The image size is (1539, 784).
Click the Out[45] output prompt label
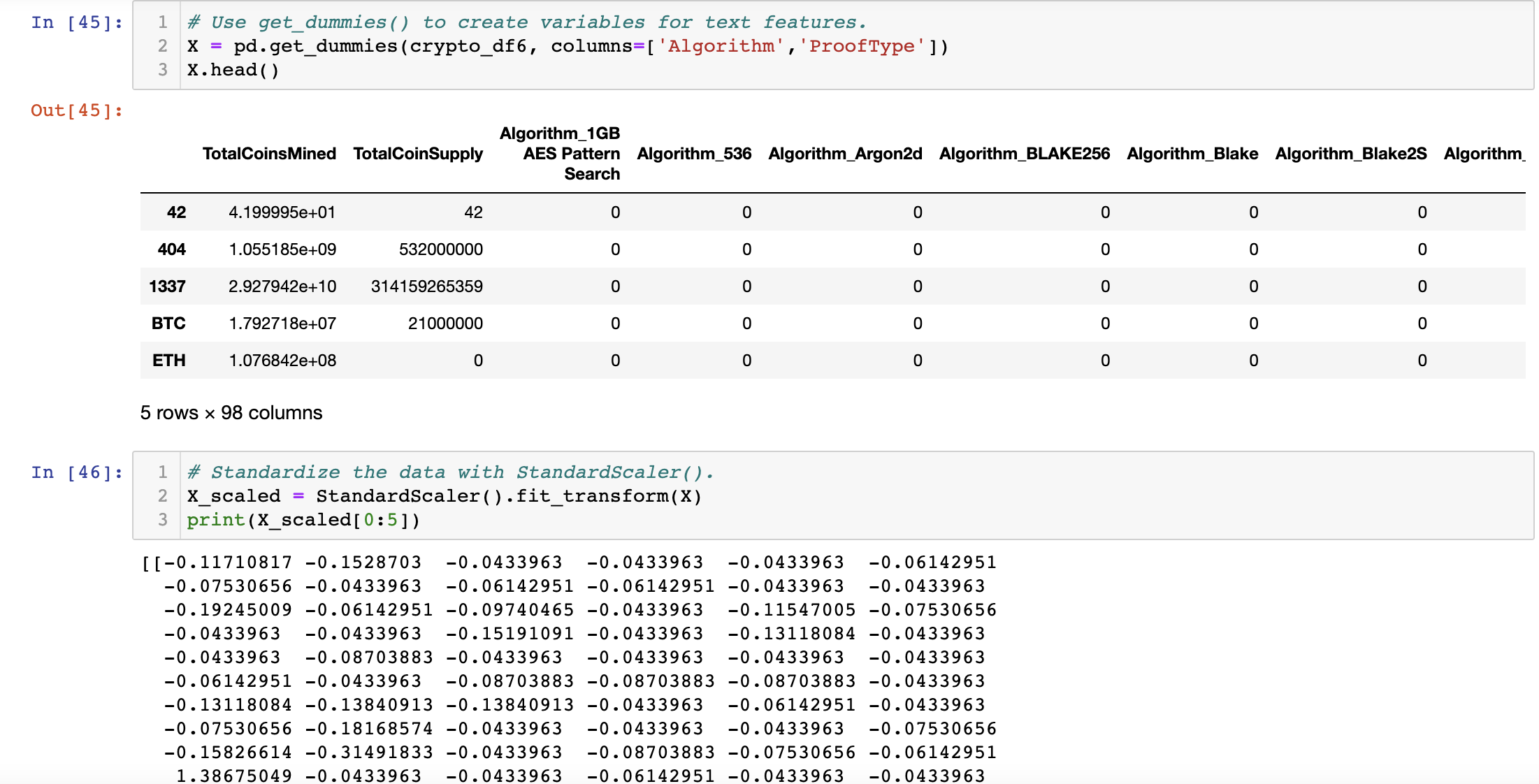pos(77,110)
